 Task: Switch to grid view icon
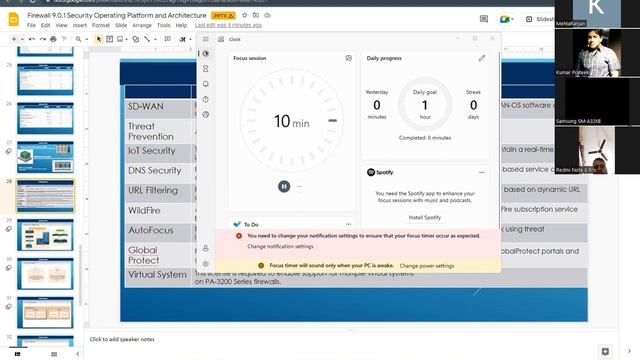(x=54, y=354)
